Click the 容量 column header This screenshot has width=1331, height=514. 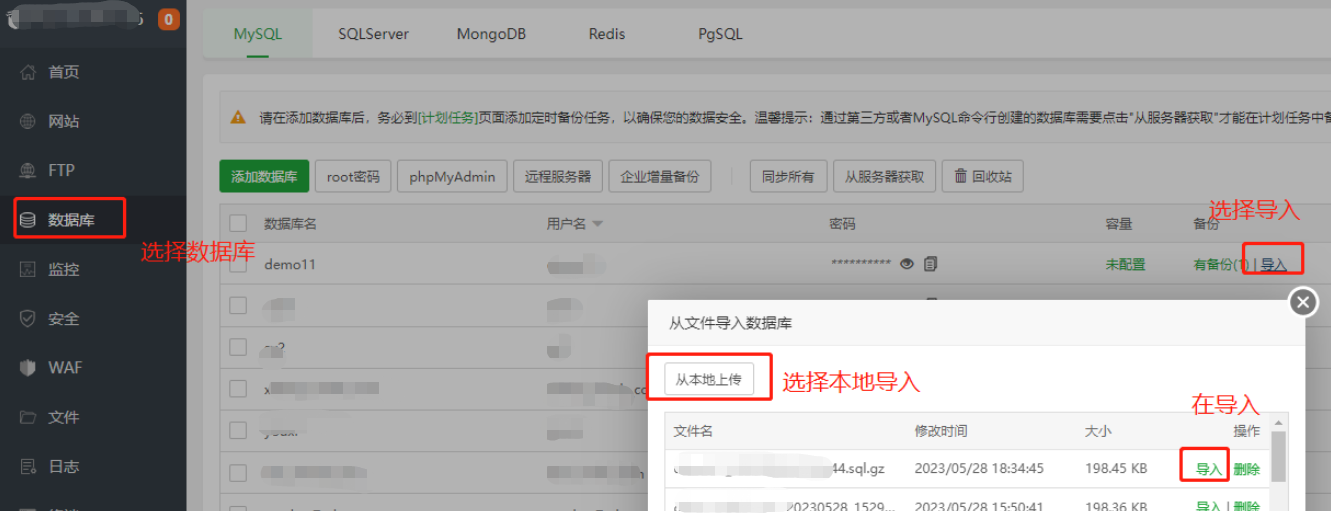(1118, 224)
